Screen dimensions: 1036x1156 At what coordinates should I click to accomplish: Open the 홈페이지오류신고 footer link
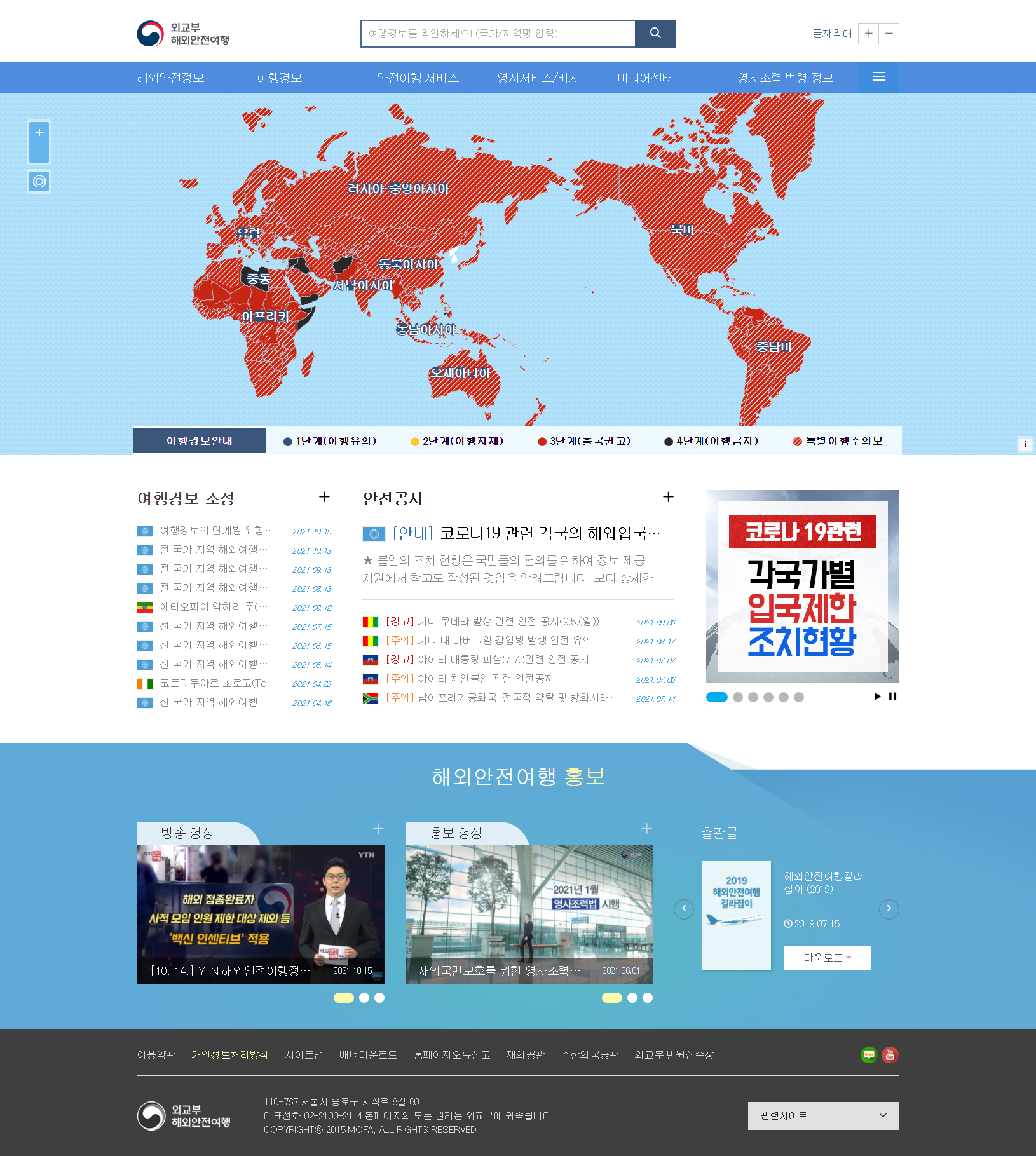pyautogui.click(x=452, y=1055)
